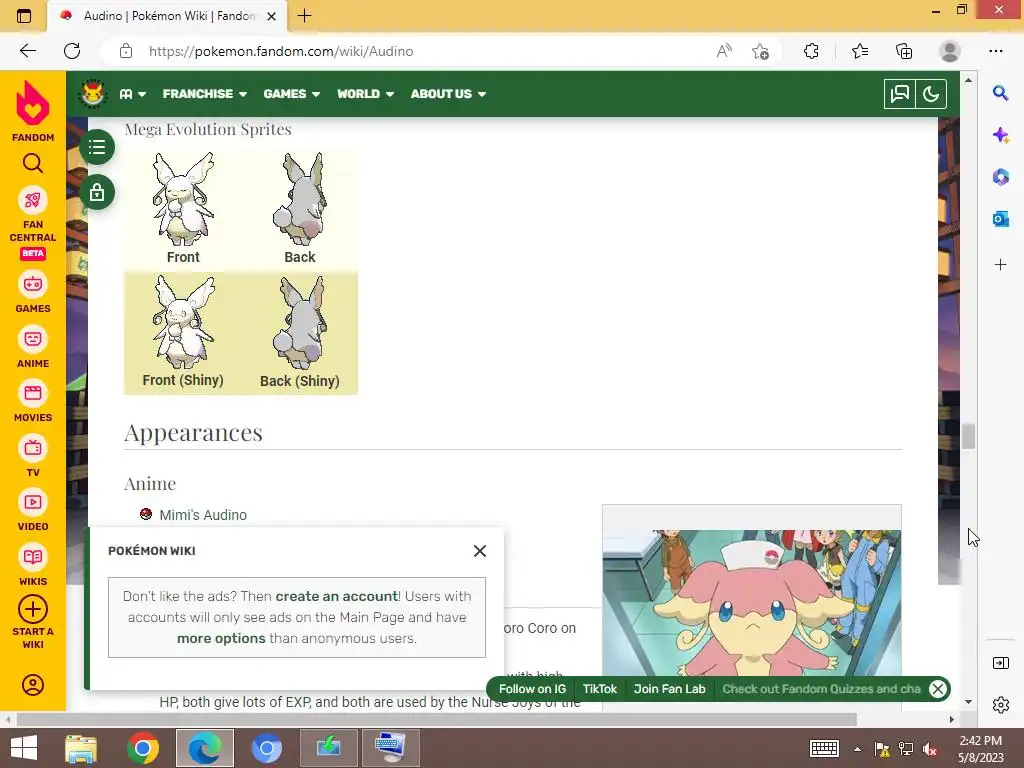Open browser Extensions icon

811,51
